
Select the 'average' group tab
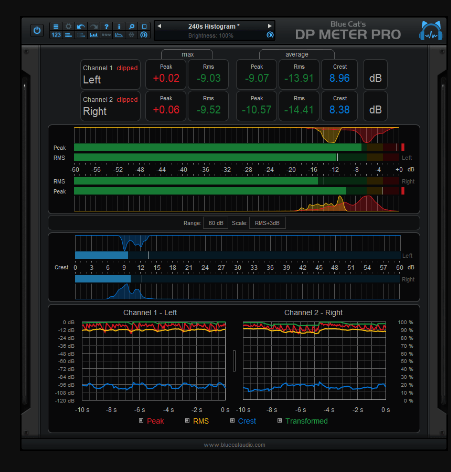click(x=297, y=54)
